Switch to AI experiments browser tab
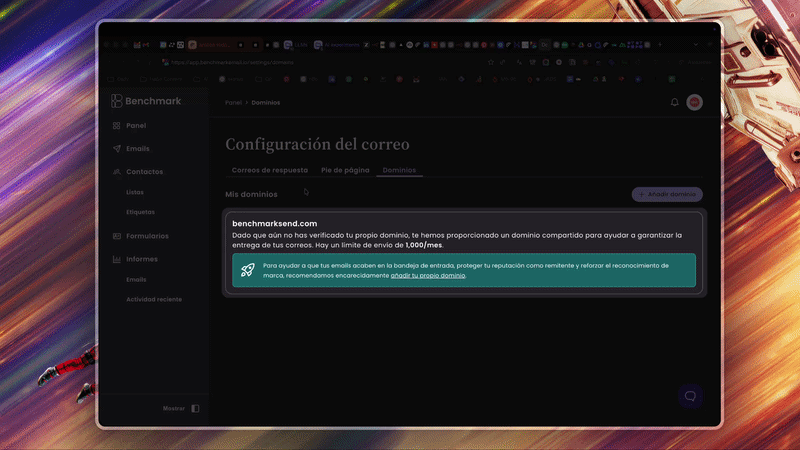Image resolution: width=800 pixels, height=450 pixels. point(337,45)
